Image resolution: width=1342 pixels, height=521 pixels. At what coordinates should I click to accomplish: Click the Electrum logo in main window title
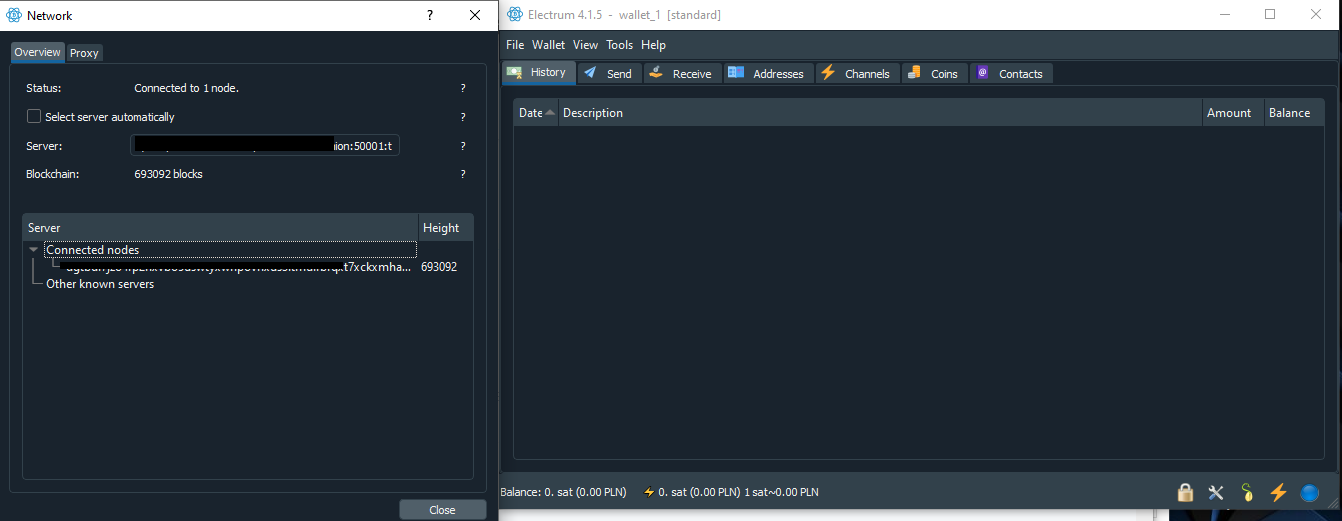pos(515,14)
